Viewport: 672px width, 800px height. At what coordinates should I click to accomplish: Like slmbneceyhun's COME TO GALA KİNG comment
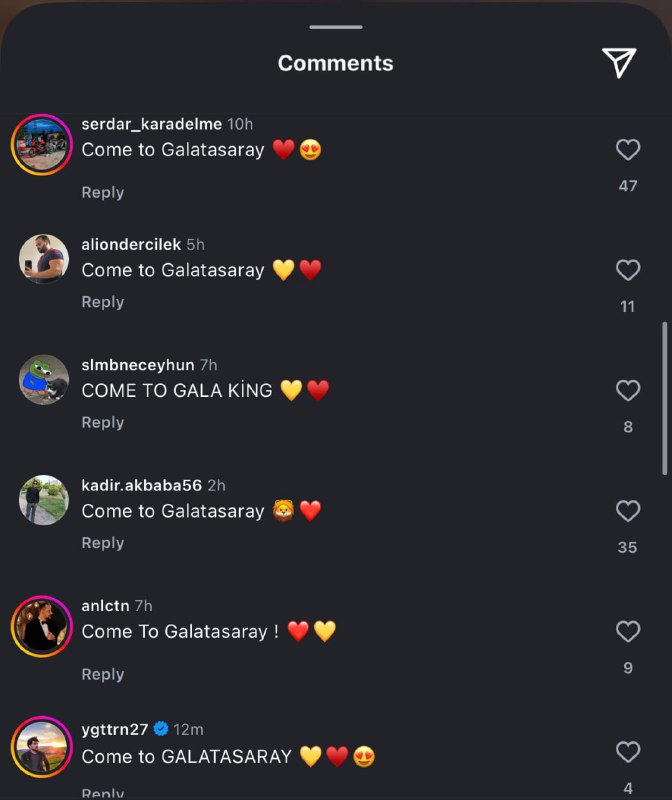627,390
